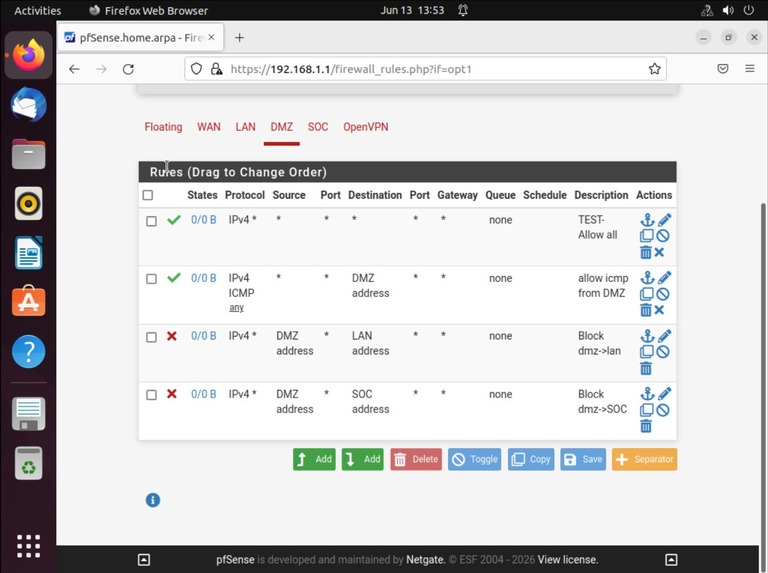Click the Copy button below the table

click(x=531, y=459)
